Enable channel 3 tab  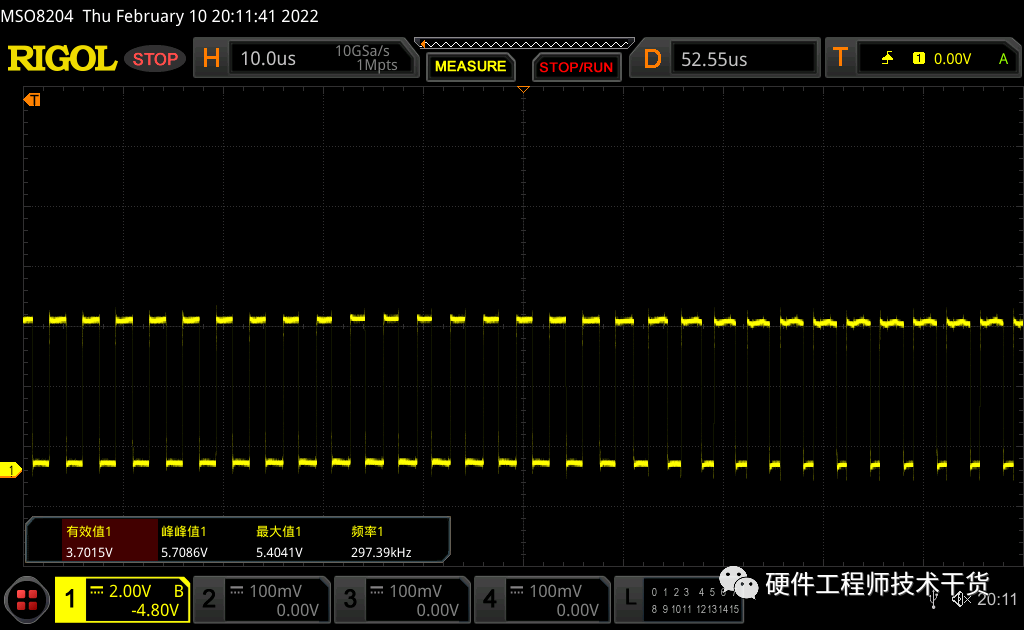tap(402, 600)
